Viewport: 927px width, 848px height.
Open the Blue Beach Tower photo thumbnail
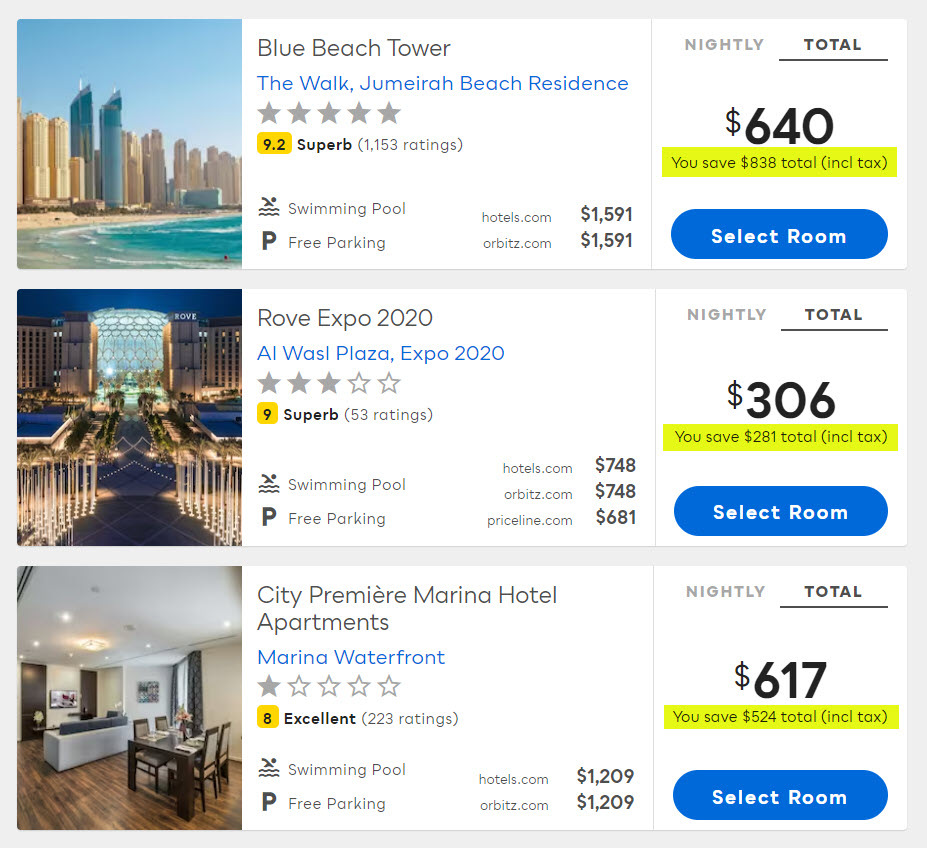click(129, 144)
